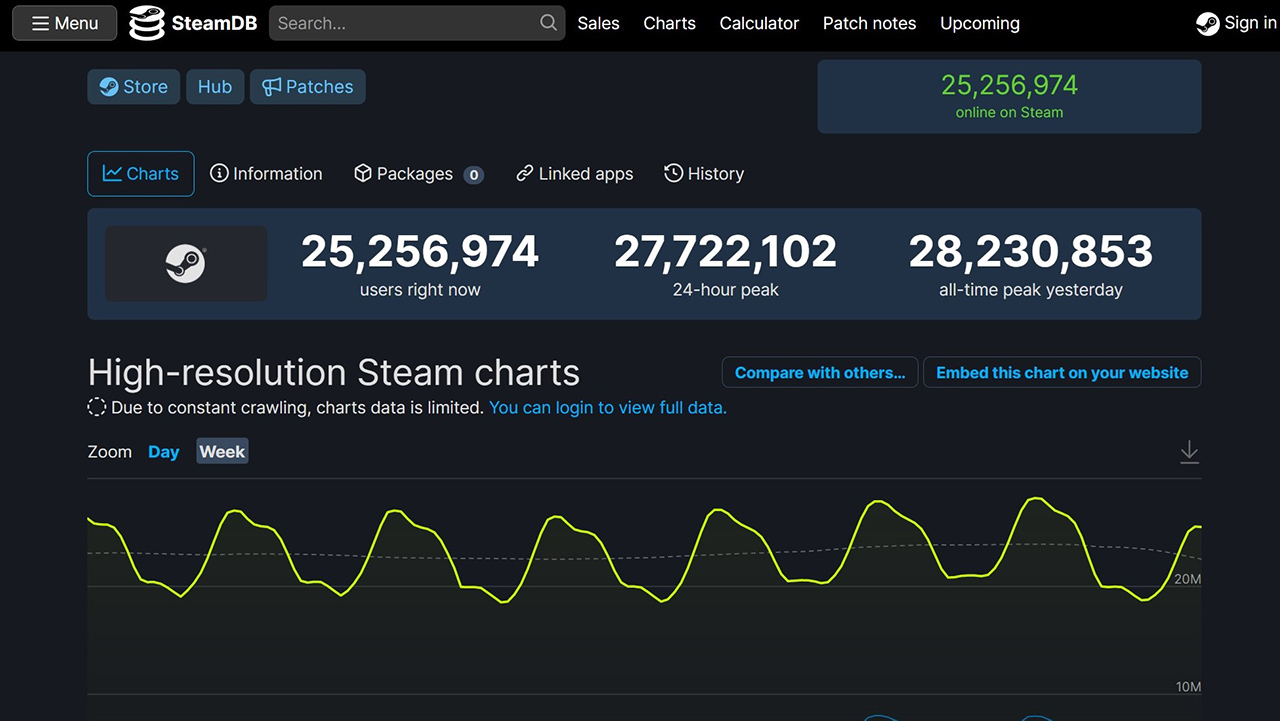Screen dimensions: 1280x721
Task: Set chart zoom to Week
Action: (x=222, y=452)
